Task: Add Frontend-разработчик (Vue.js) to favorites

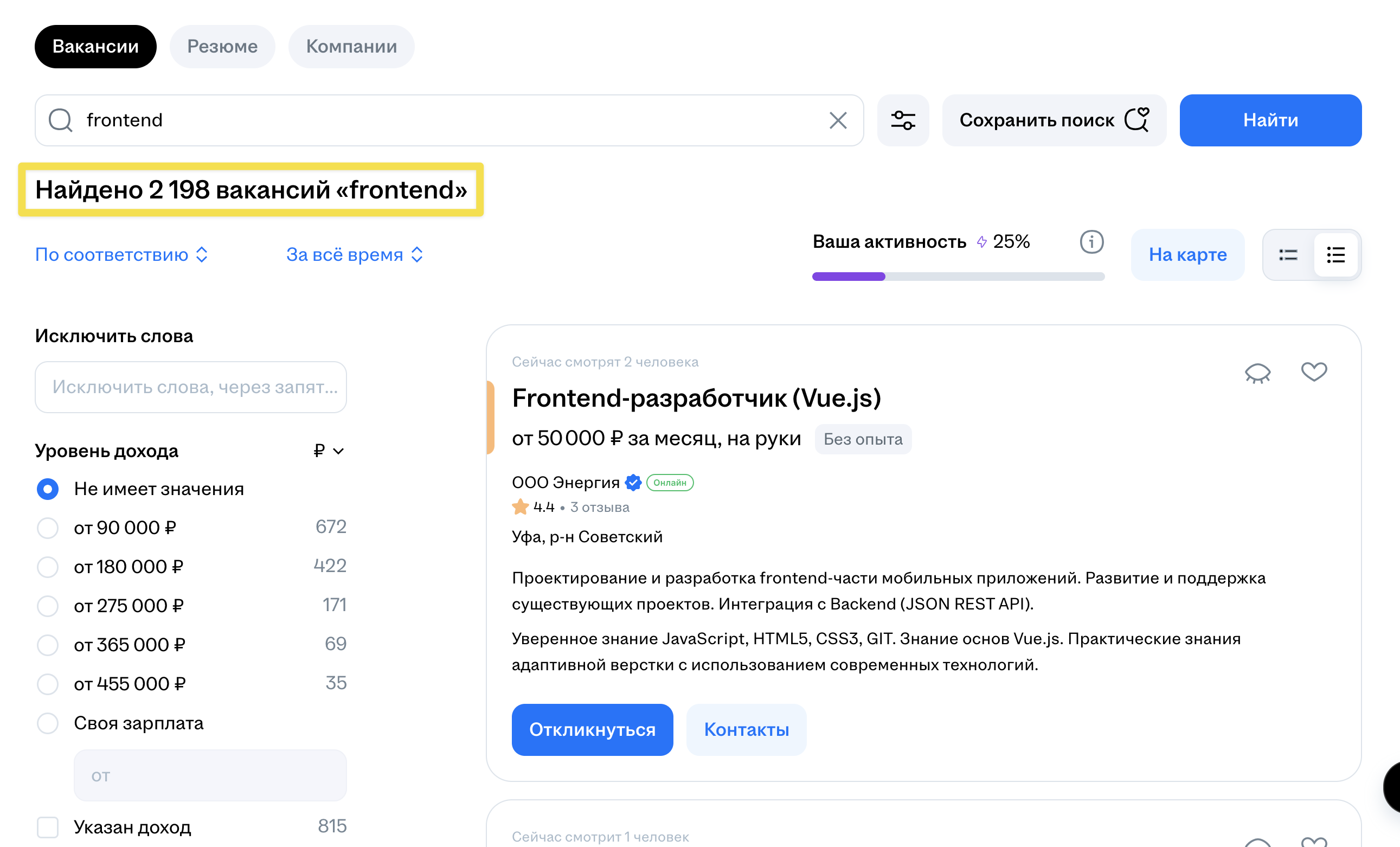Action: tap(1314, 371)
